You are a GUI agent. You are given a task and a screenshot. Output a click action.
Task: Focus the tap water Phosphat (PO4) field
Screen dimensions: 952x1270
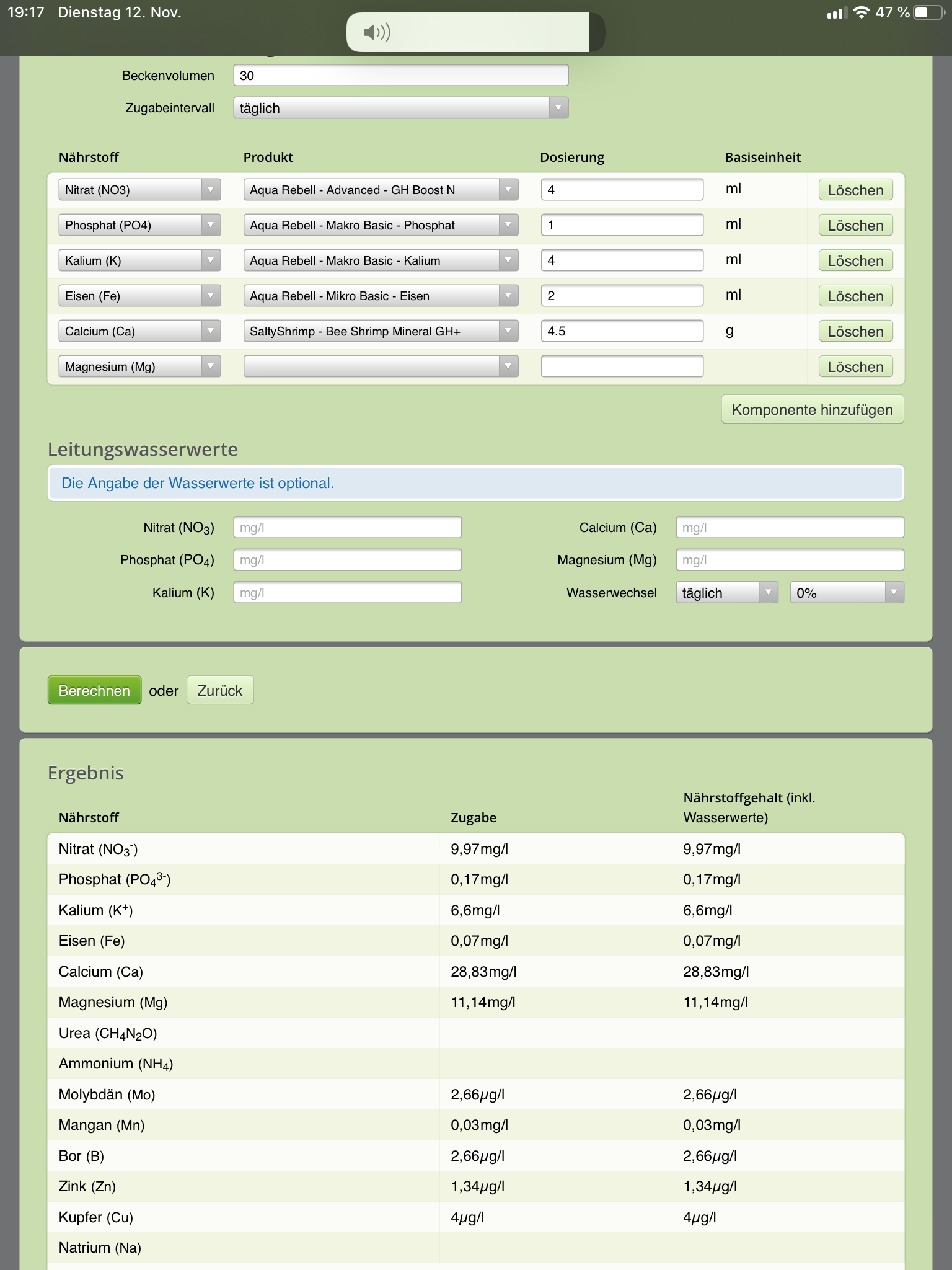(x=347, y=560)
